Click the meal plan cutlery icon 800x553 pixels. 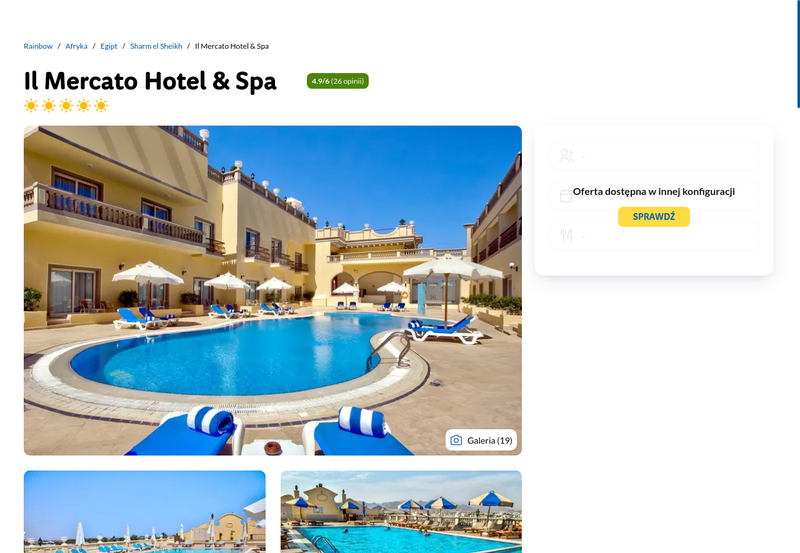pos(566,235)
